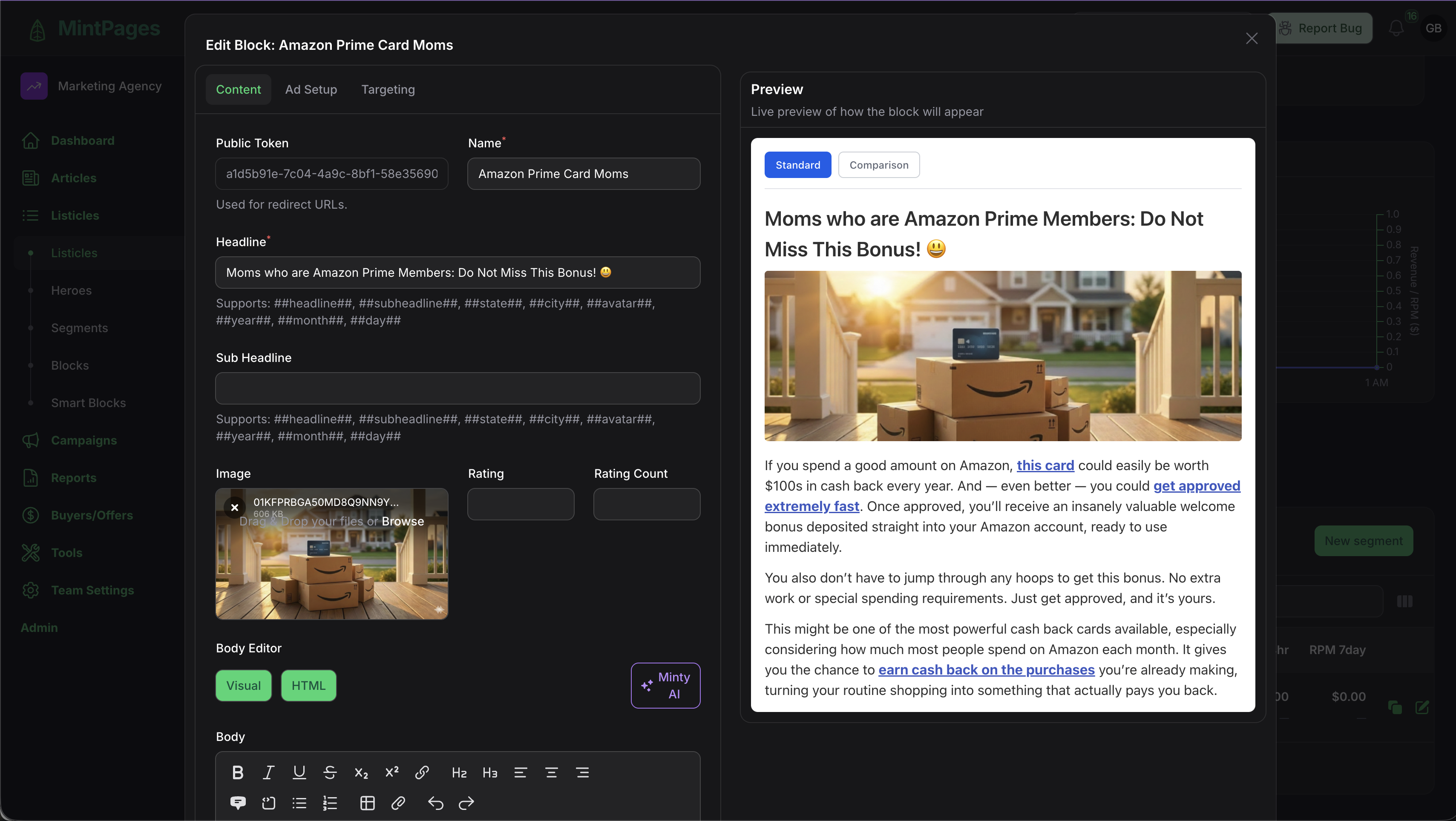Select the strikethrough formatting icon
This screenshot has width=1456, height=821.
pyautogui.click(x=330, y=772)
